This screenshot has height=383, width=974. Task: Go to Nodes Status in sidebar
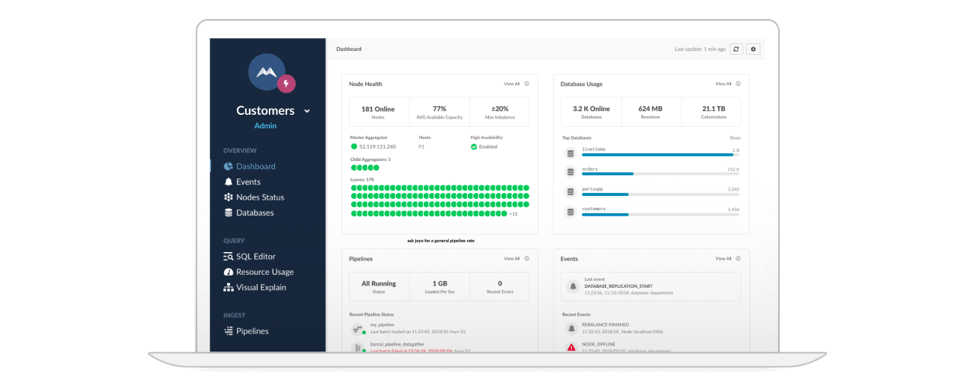click(254, 197)
